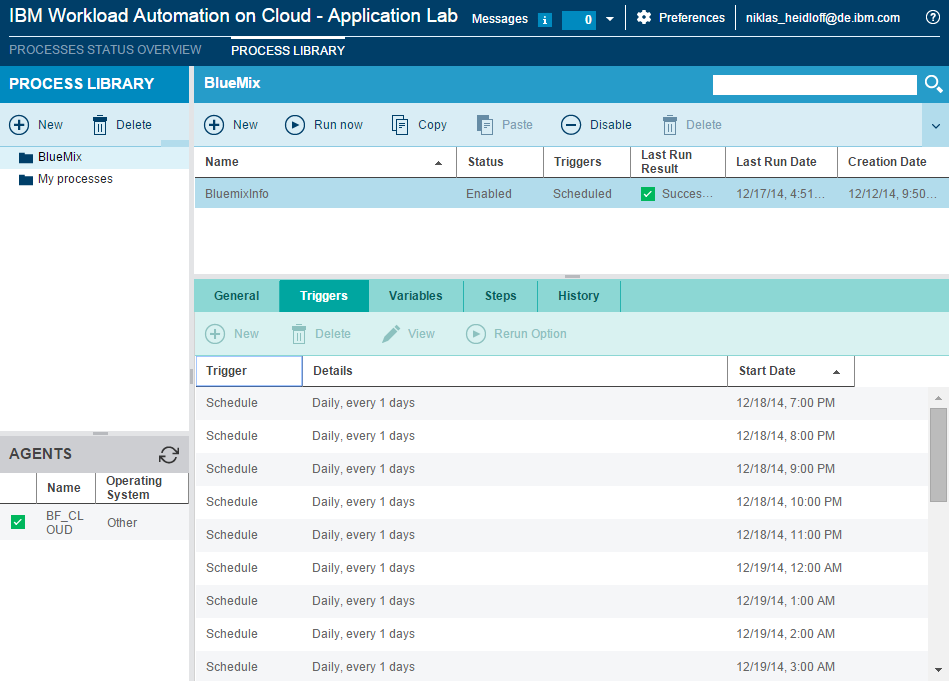
Task: Select the schedule starting 12/18/14, 7:00 PM
Action: (x=562, y=403)
